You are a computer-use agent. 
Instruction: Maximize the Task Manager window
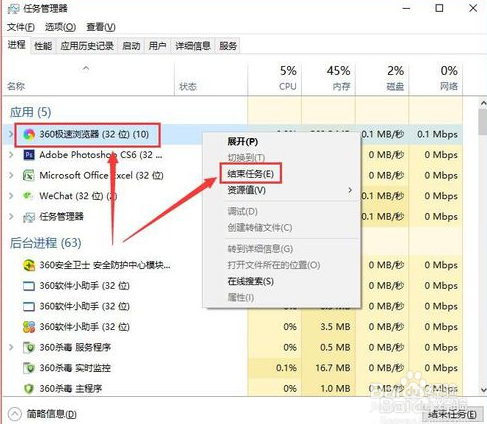click(439, 8)
